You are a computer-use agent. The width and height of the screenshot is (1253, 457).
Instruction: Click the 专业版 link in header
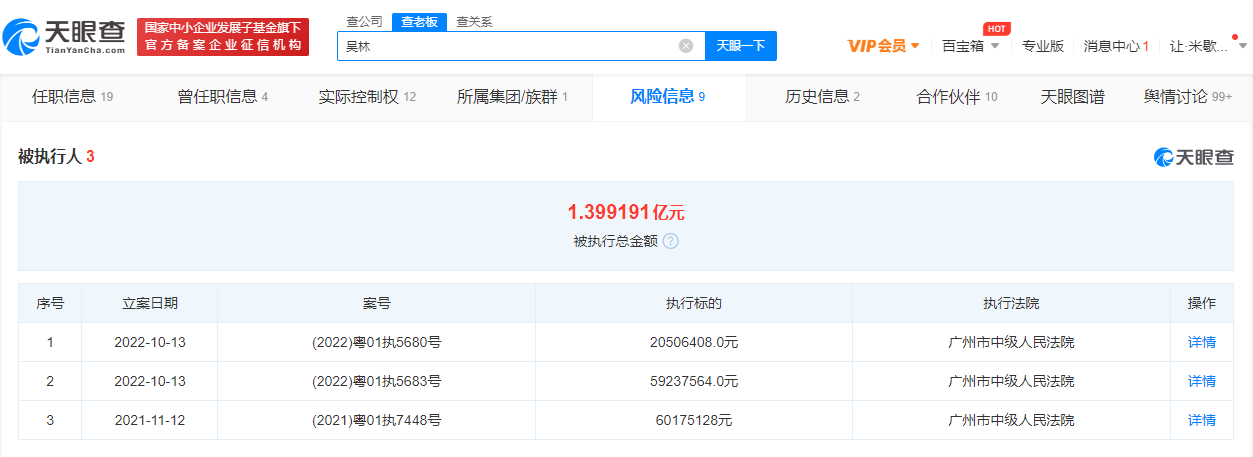1042,46
